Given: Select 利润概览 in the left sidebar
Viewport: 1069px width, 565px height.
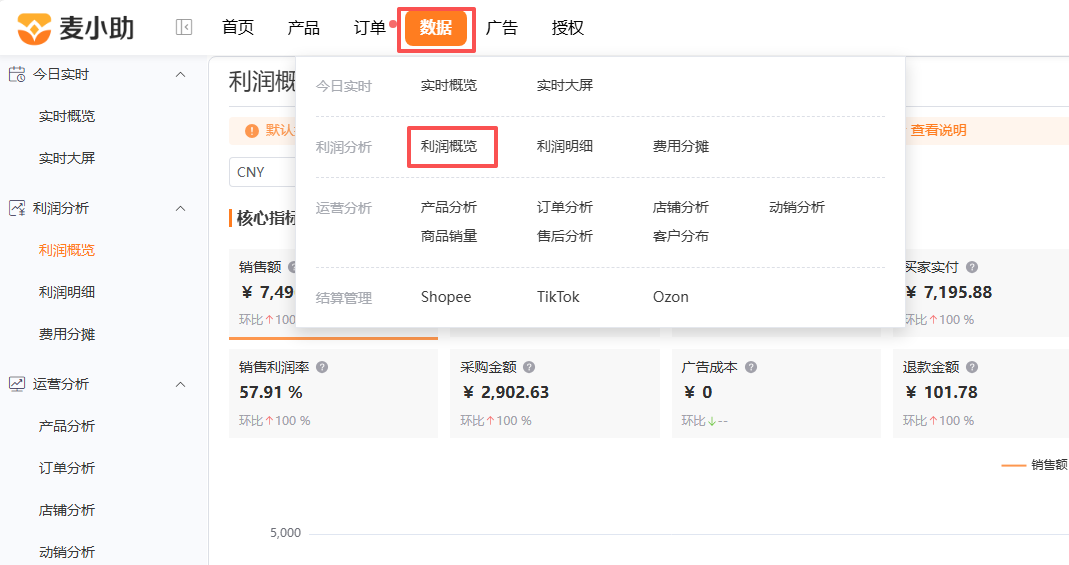Looking at the screenshot, I should click(x=67, y=250).
